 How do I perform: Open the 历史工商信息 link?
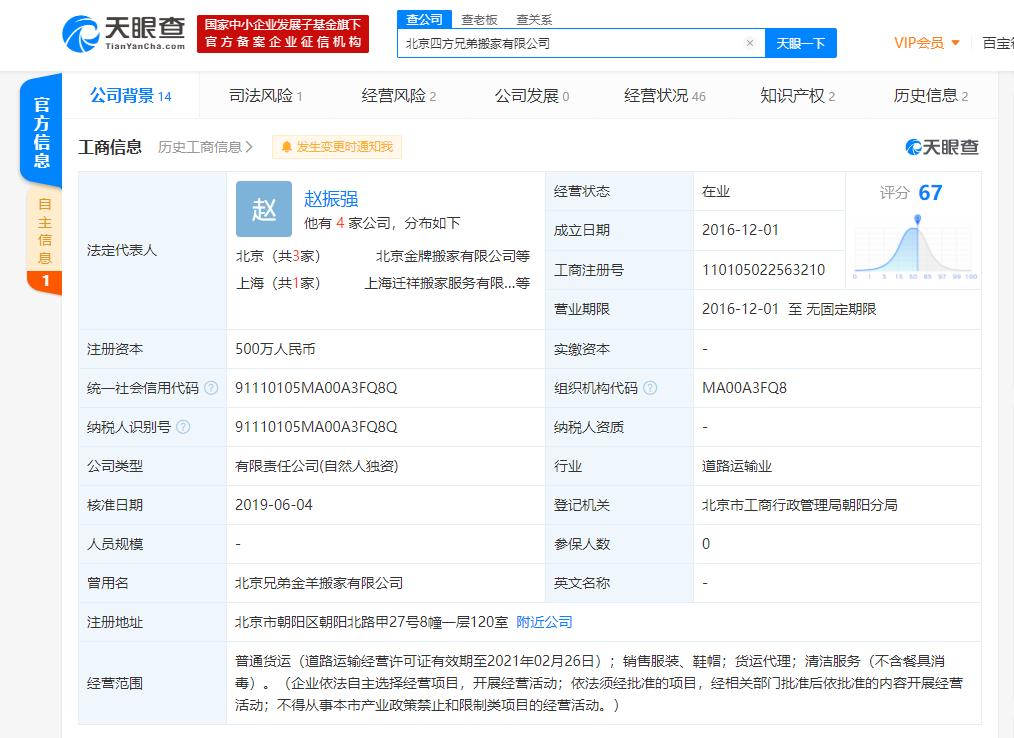pos(205,147)
